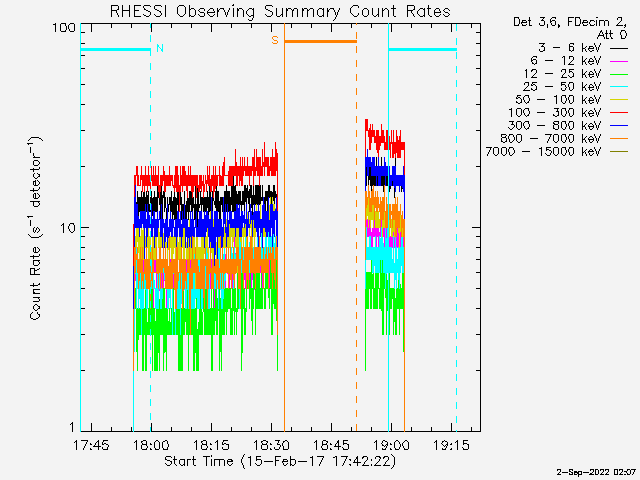Click the plot title "RHESSI Observing Summary Count Rates"
640x480 pixels.
pyautogui.click(x=280, y=11)
